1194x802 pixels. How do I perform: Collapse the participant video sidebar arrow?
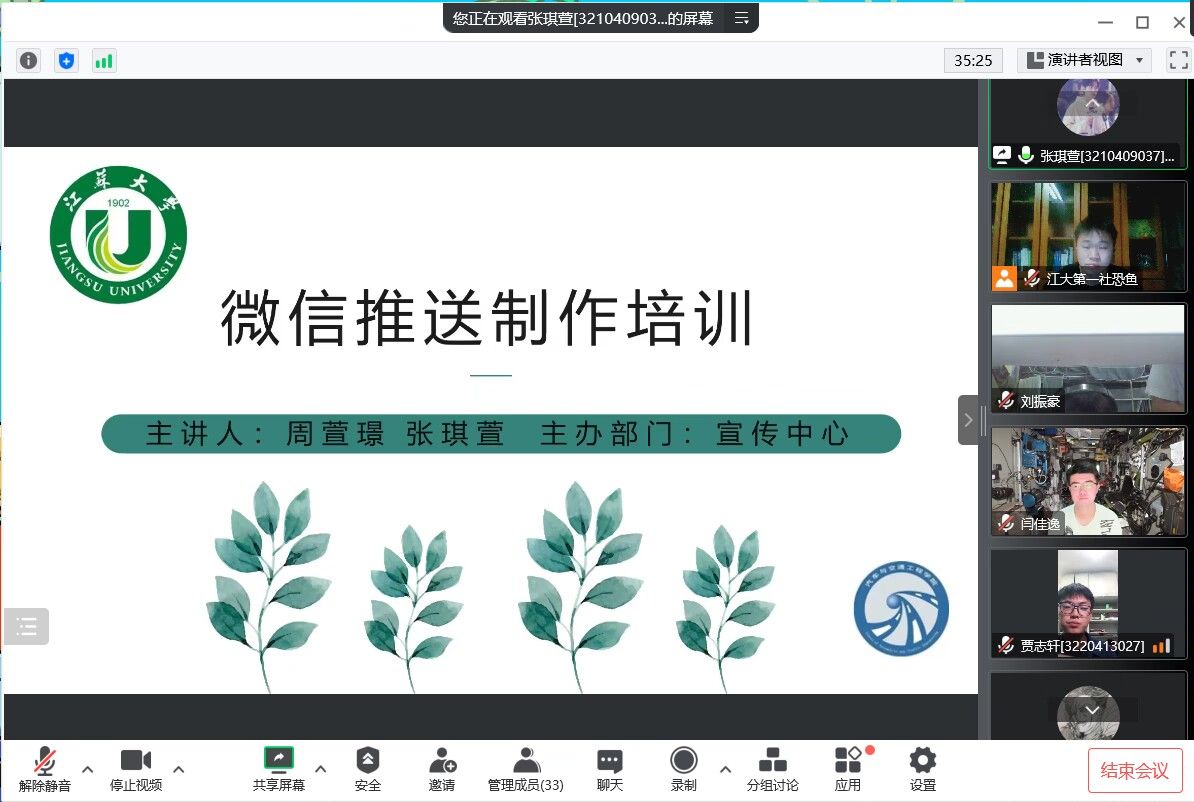(967, 420)
